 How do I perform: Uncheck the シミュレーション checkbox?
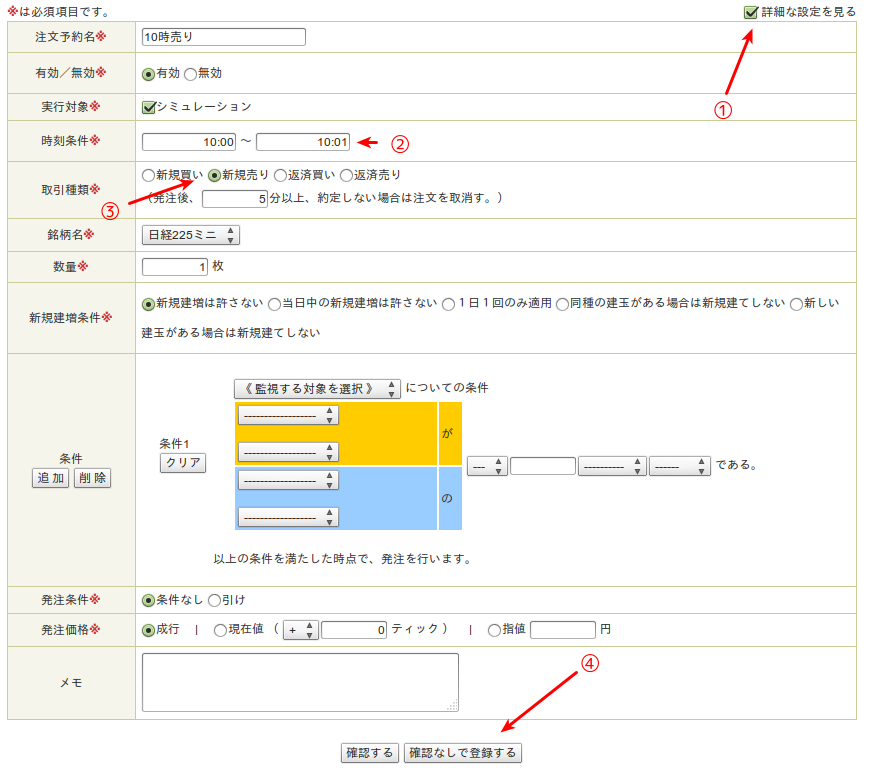(x=149, y=107)
